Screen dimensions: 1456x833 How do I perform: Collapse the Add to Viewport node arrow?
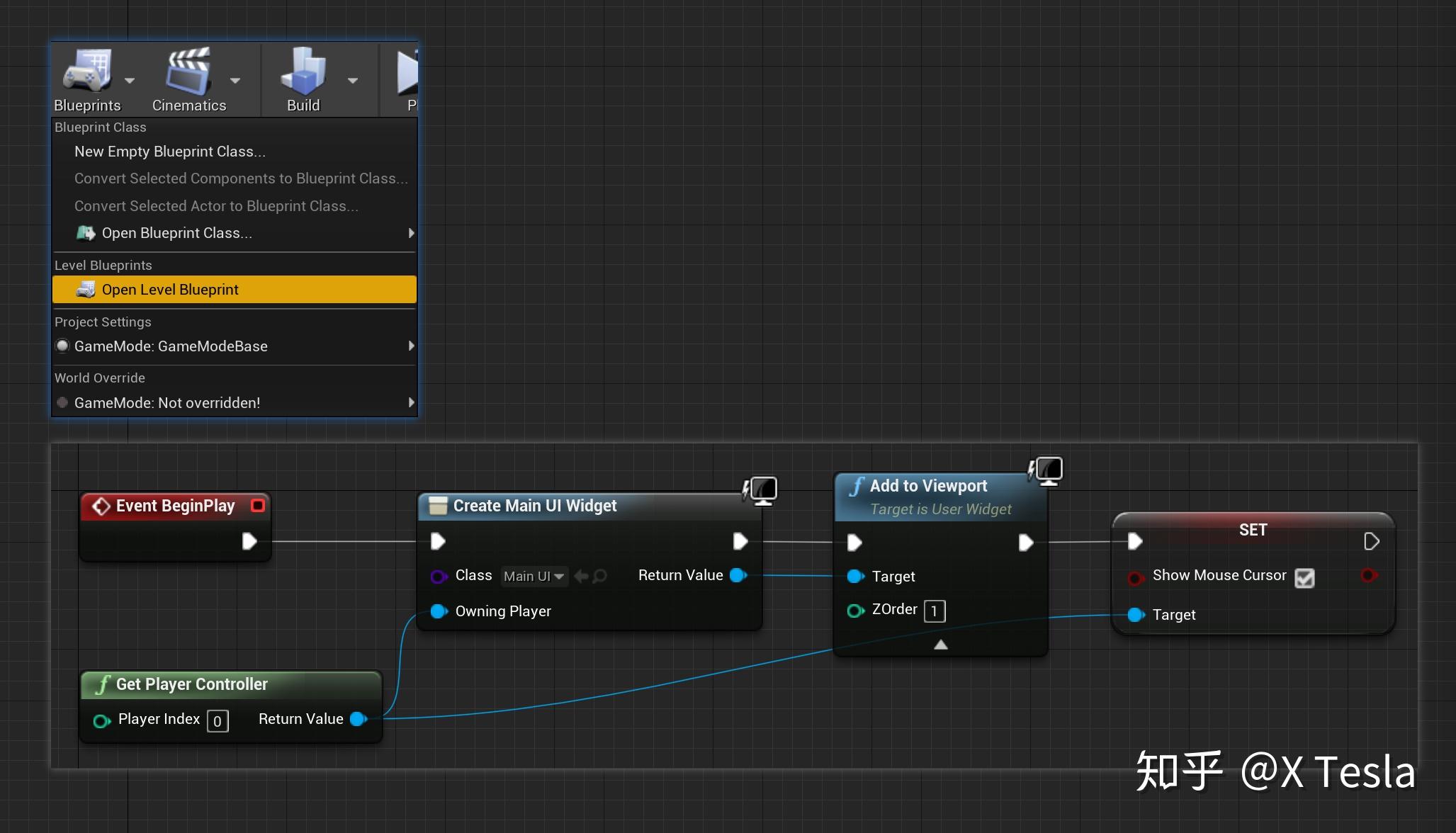[940, 644]
